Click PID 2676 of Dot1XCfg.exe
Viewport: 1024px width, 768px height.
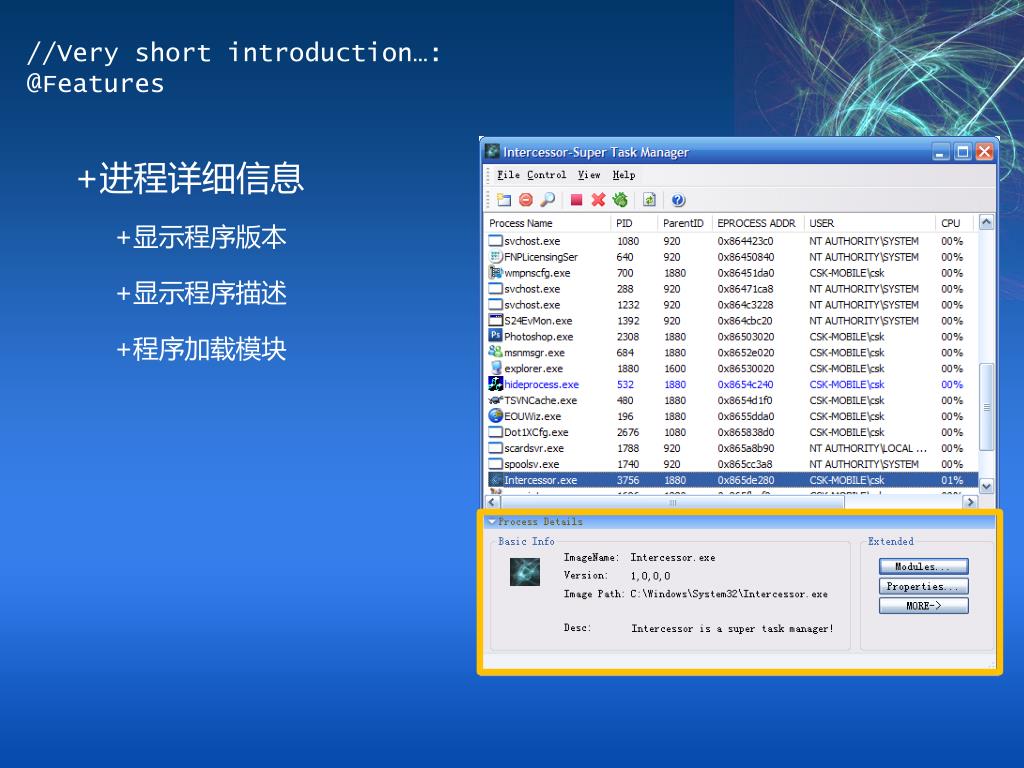[628, 432]
